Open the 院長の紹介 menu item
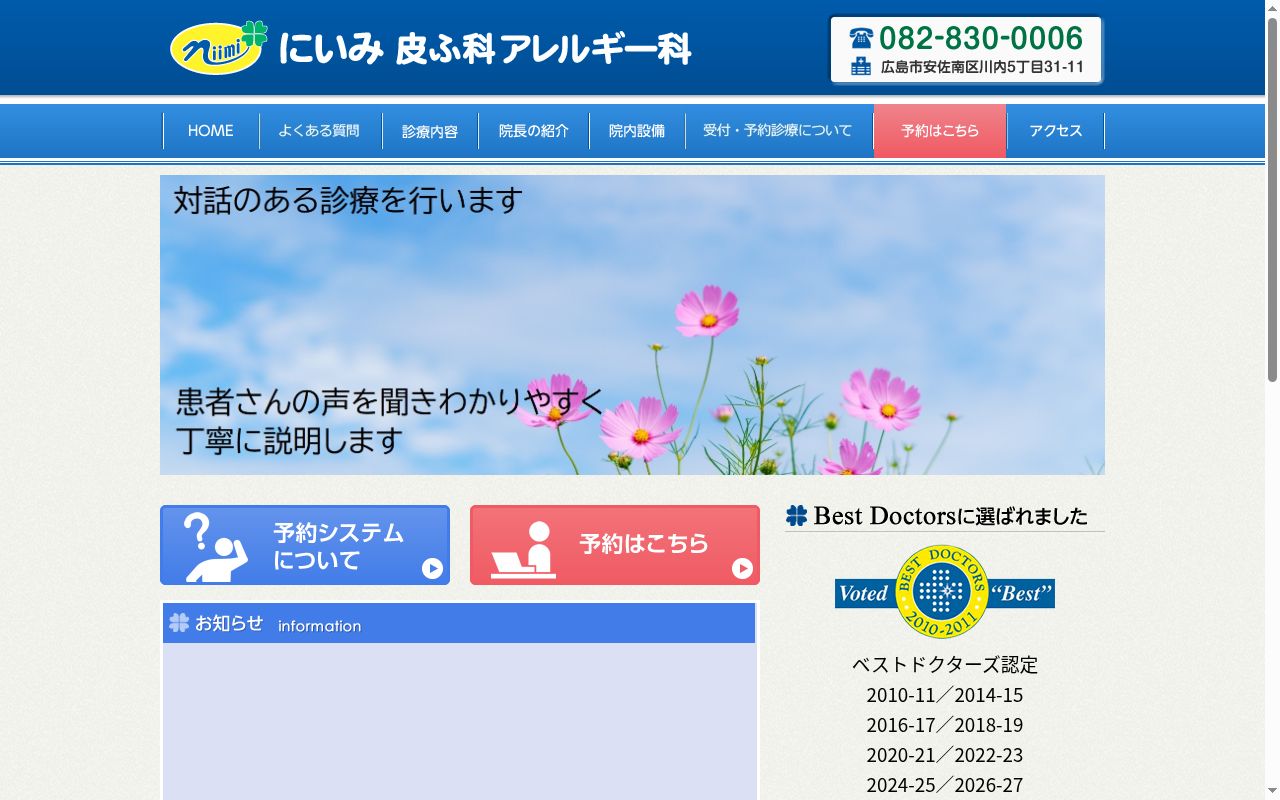Viewport: 1280px width, 800px height. (x=534, y=131)
